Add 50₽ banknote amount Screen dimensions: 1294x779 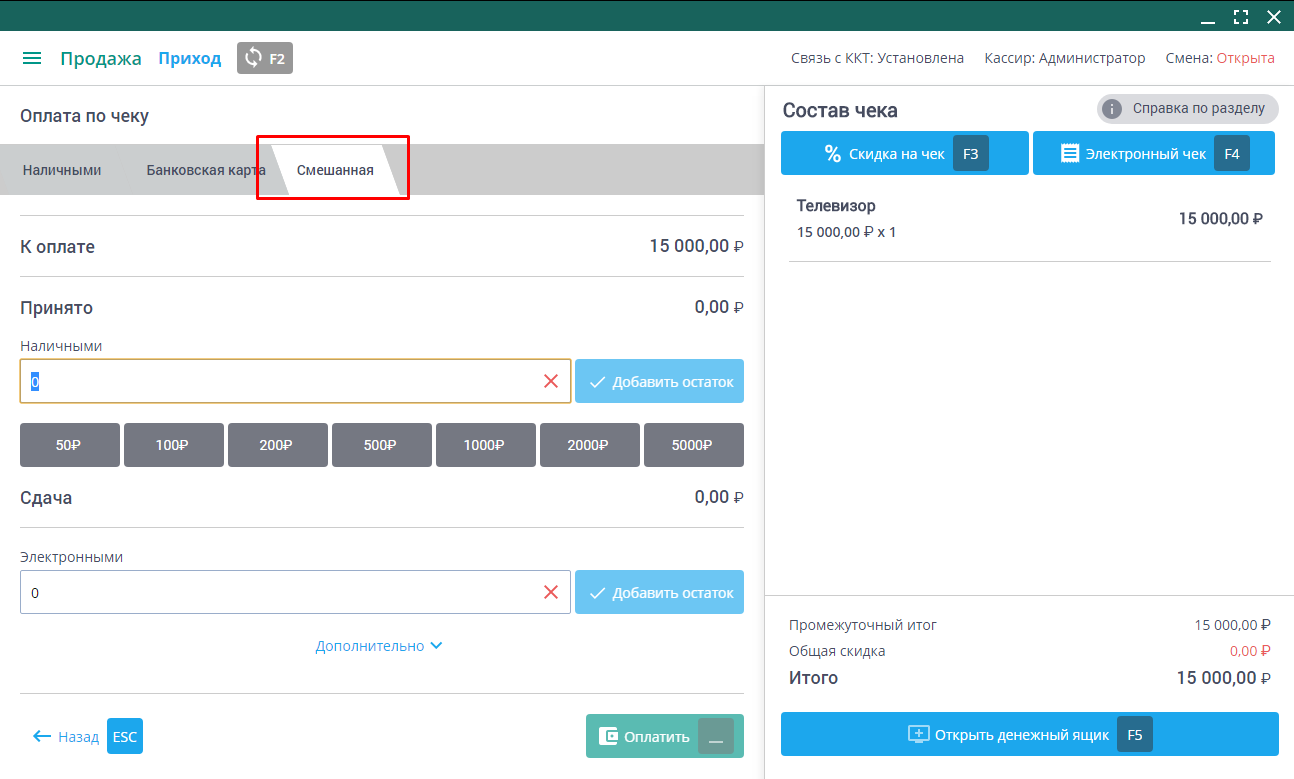(70, 445)
